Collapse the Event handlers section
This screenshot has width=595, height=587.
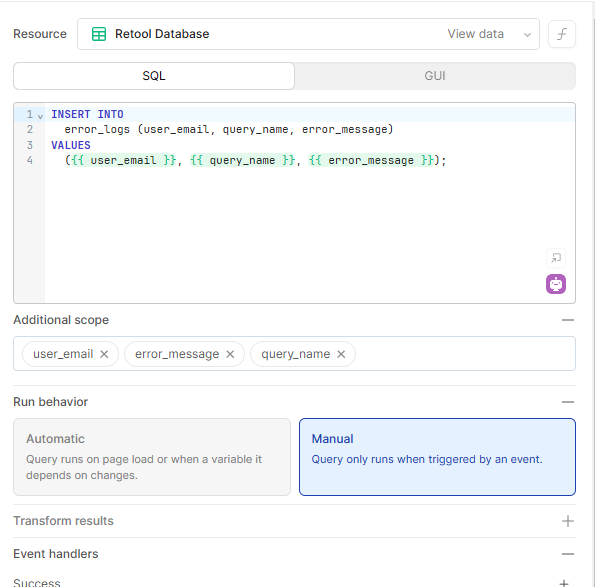[x=568, y=554]
